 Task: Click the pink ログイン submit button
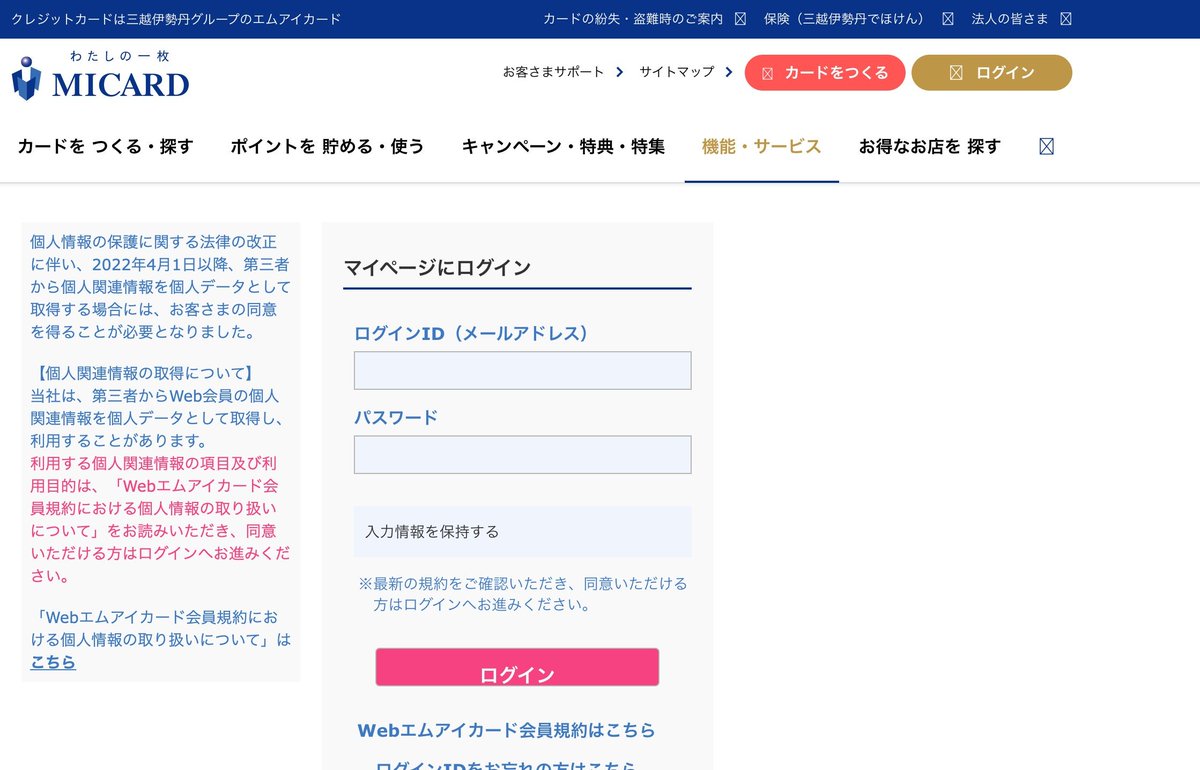pyautogui.click(x=517, y=668)
